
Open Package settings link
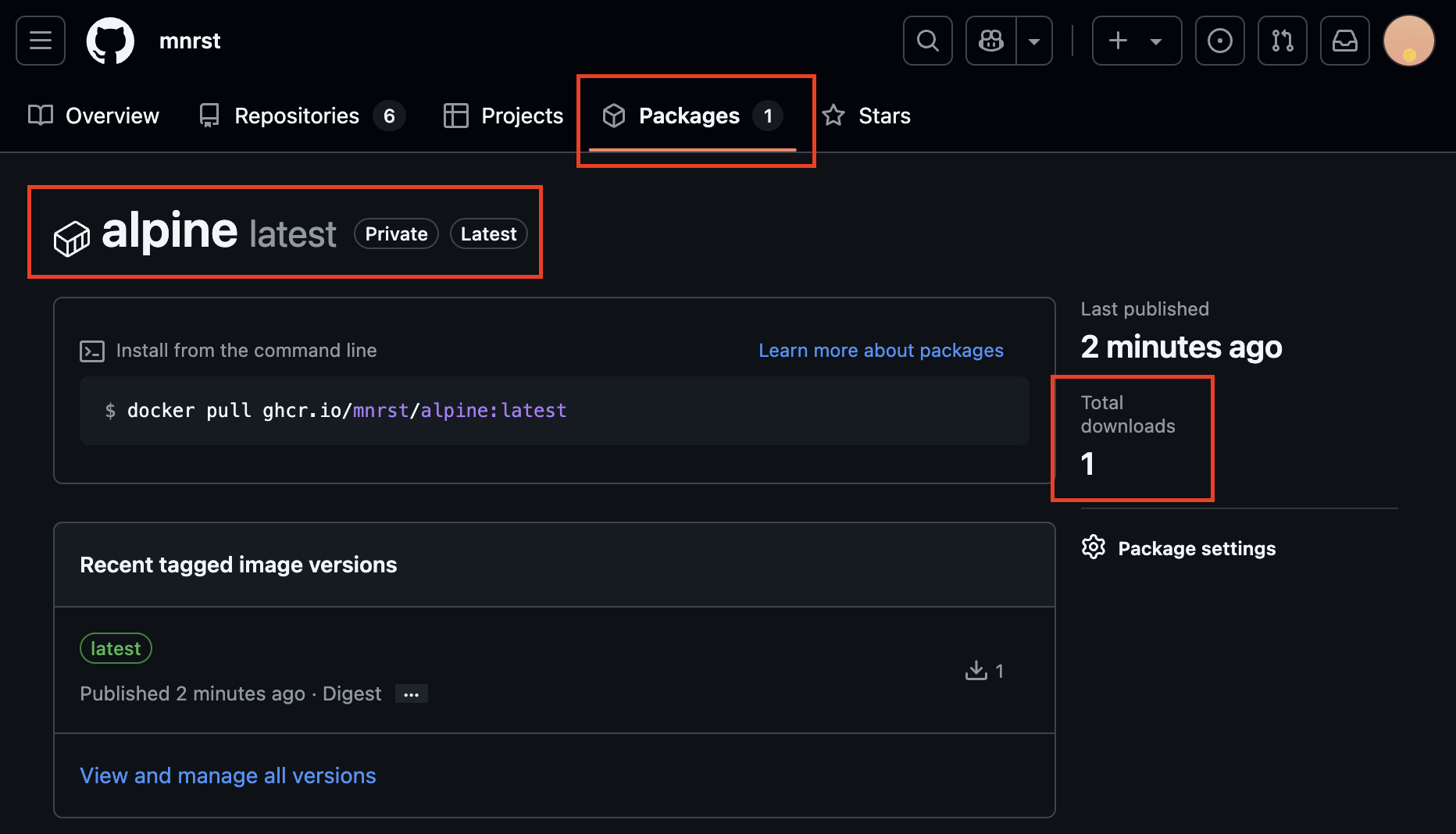point(1197,548)
